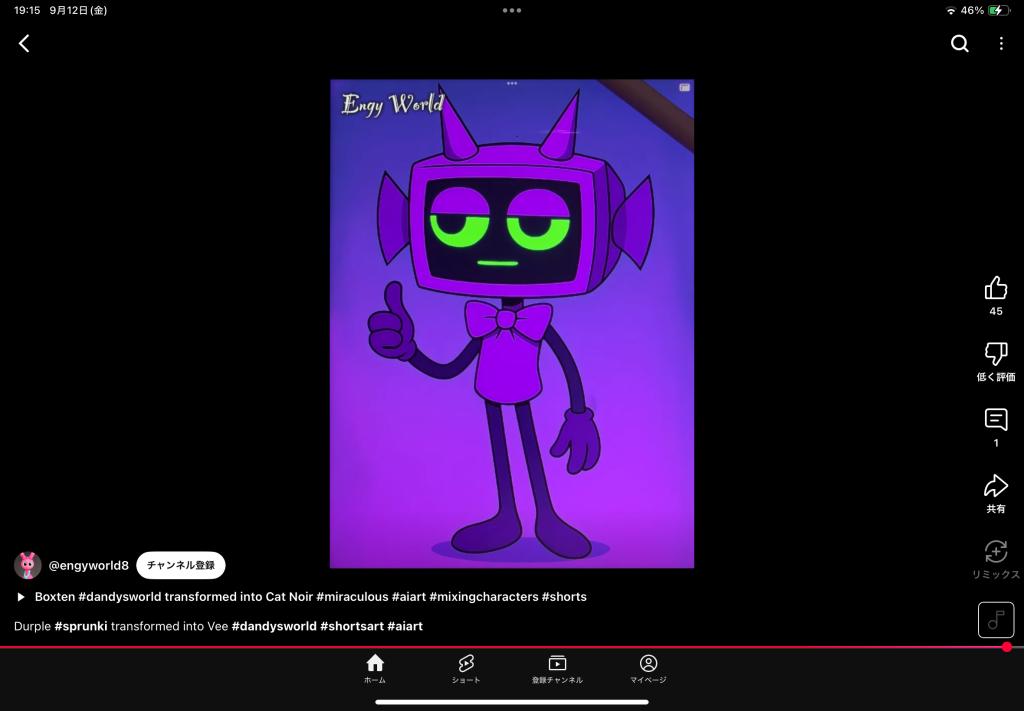Open the comments icon

click(995, 420)
